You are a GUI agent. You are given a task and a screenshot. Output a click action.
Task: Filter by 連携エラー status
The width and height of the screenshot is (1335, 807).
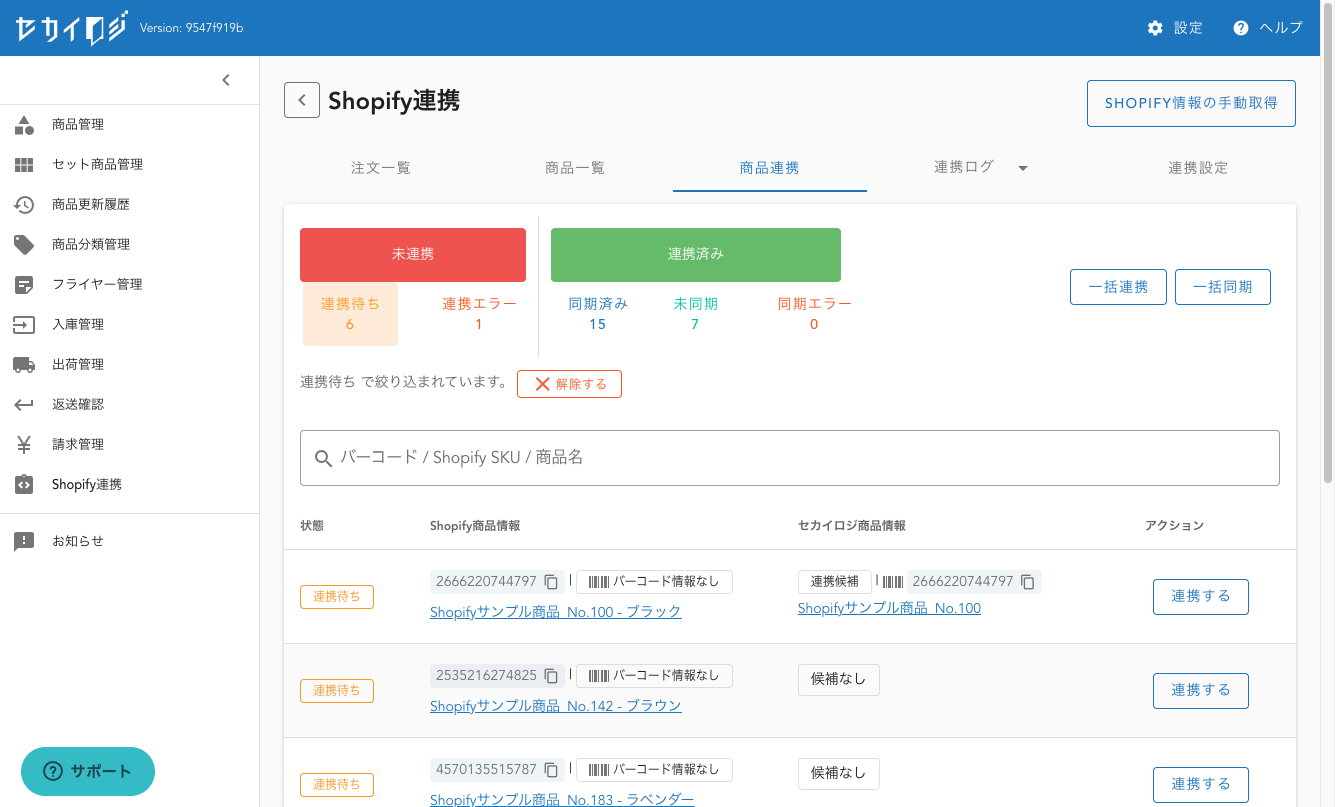pos(479,313)
